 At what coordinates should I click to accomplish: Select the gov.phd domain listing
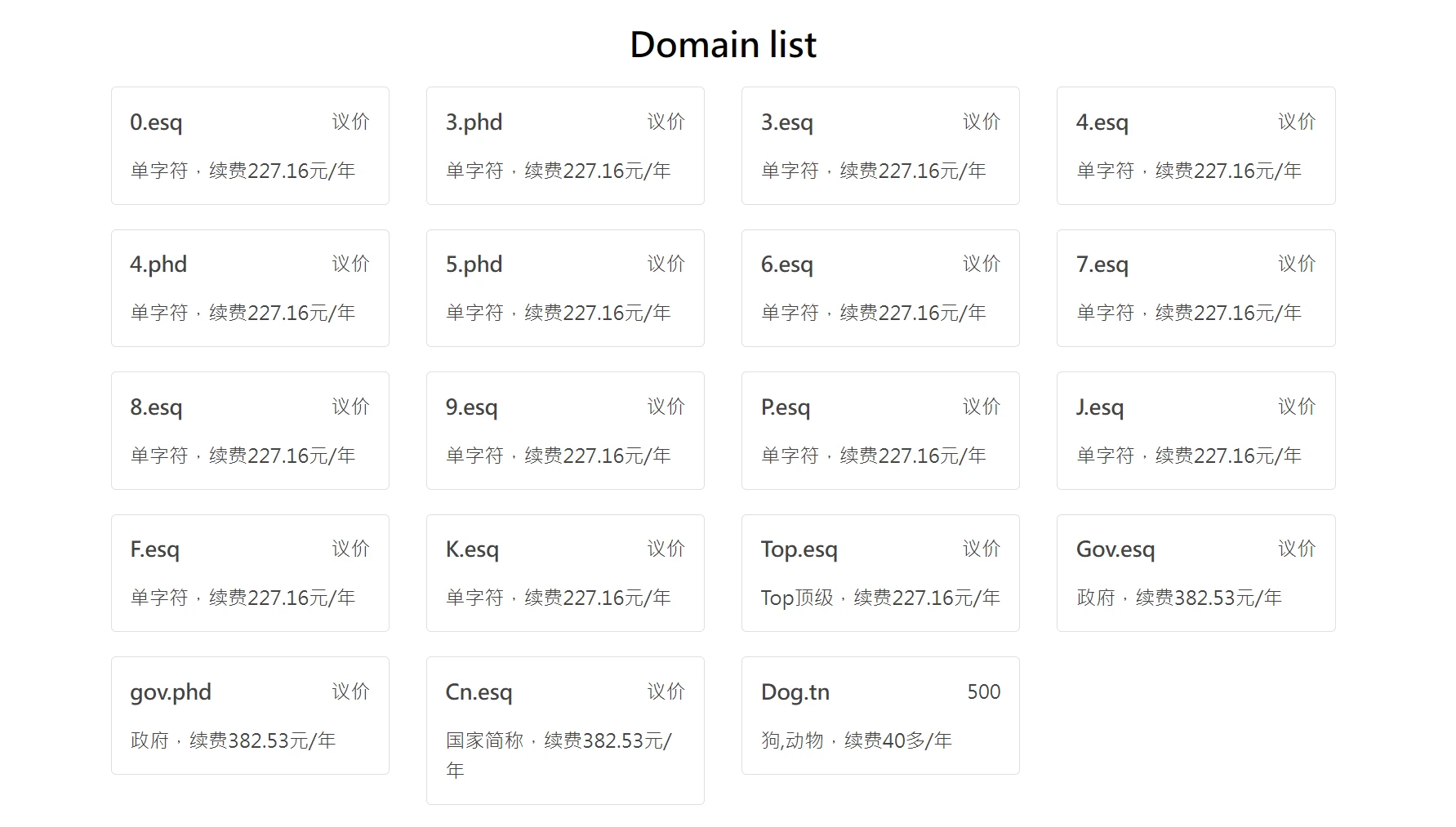pyautogui.click(x=250, y=715)
